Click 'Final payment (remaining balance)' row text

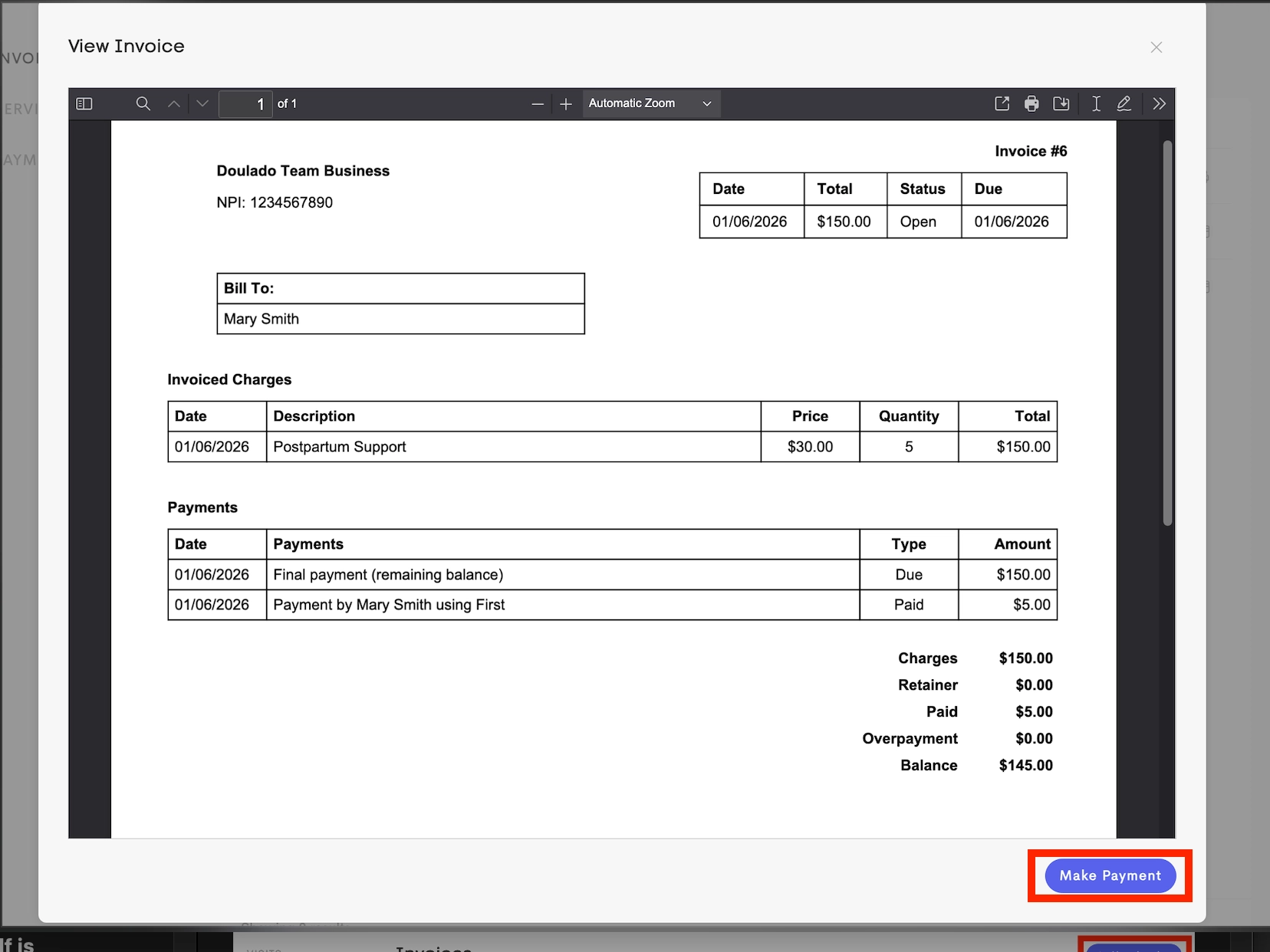388,575
